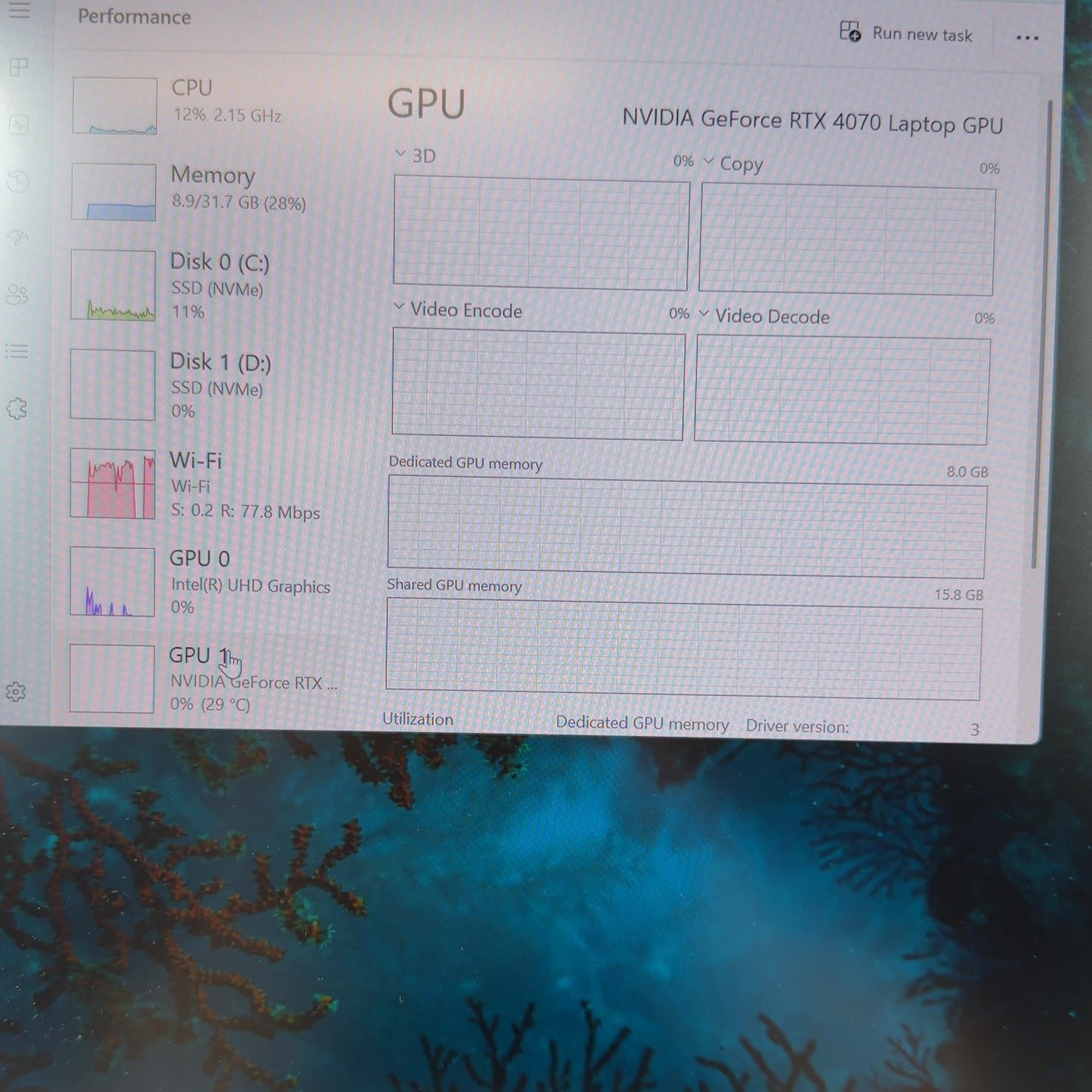Click the 8.9/31.7 GB (28%) memory value
The height and width of the screenshot is (1092, 1092).
pyautogui.click(x=239, y=203)
